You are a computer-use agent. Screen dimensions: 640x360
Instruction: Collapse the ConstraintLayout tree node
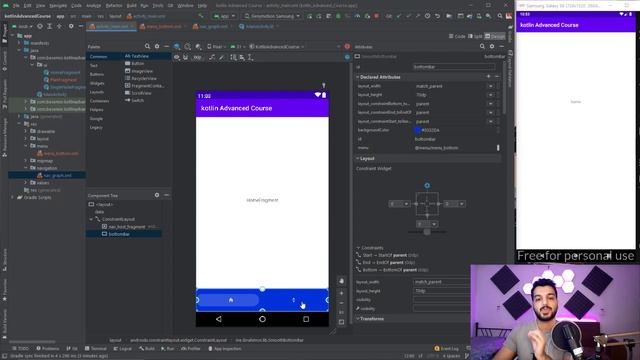pos(91,219)
